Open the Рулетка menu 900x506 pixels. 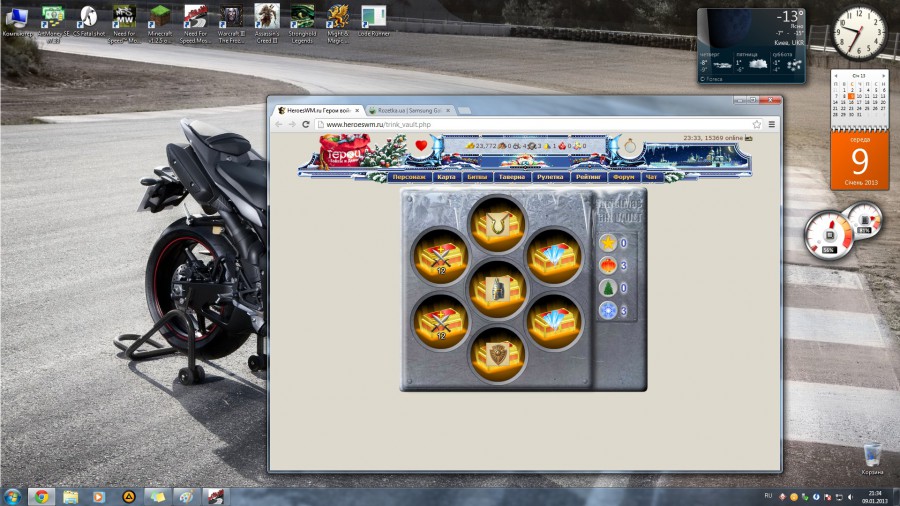550,177
